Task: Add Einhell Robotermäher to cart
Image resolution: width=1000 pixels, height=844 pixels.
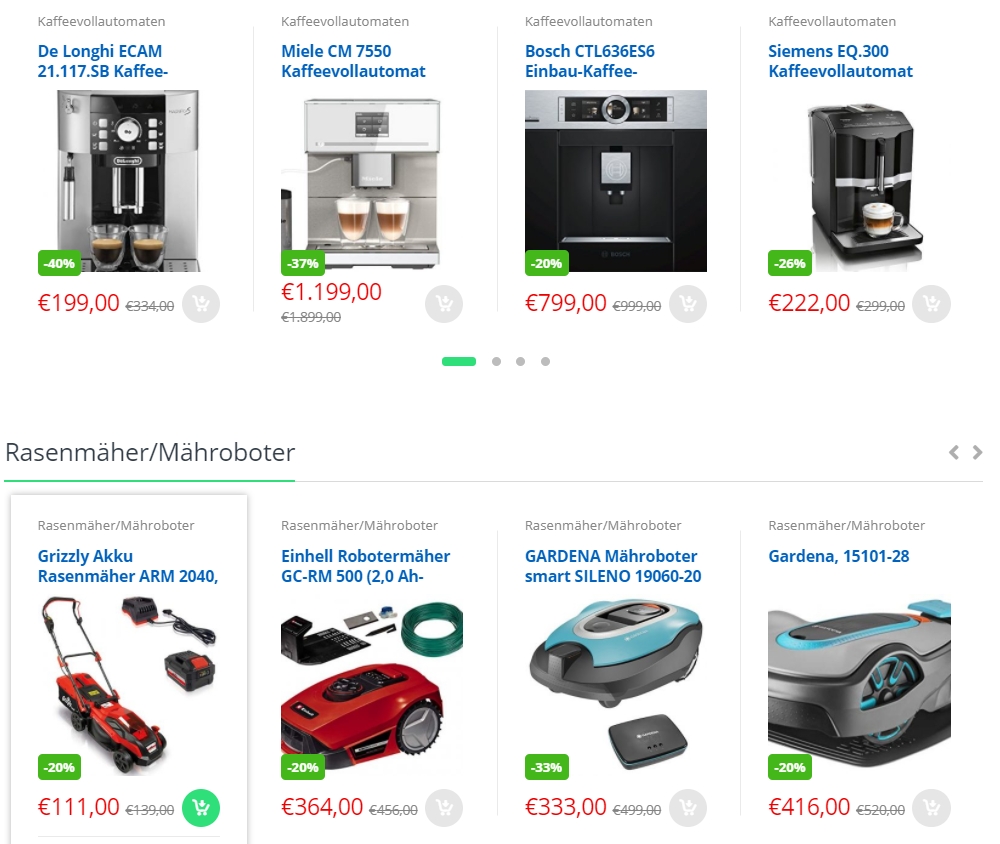Action: pos(444,808)
